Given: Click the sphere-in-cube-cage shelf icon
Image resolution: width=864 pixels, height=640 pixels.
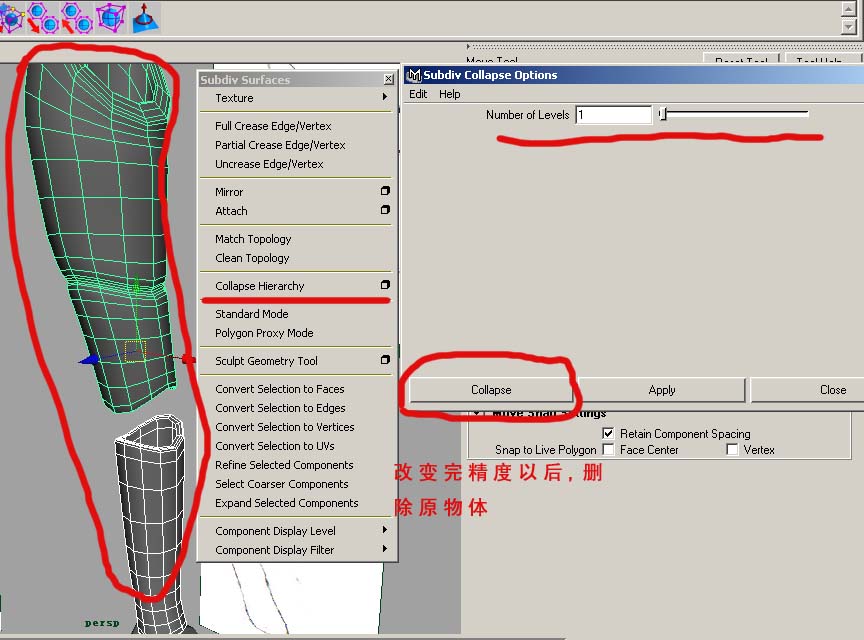Looking at the screenshot, I should point(109,16).
